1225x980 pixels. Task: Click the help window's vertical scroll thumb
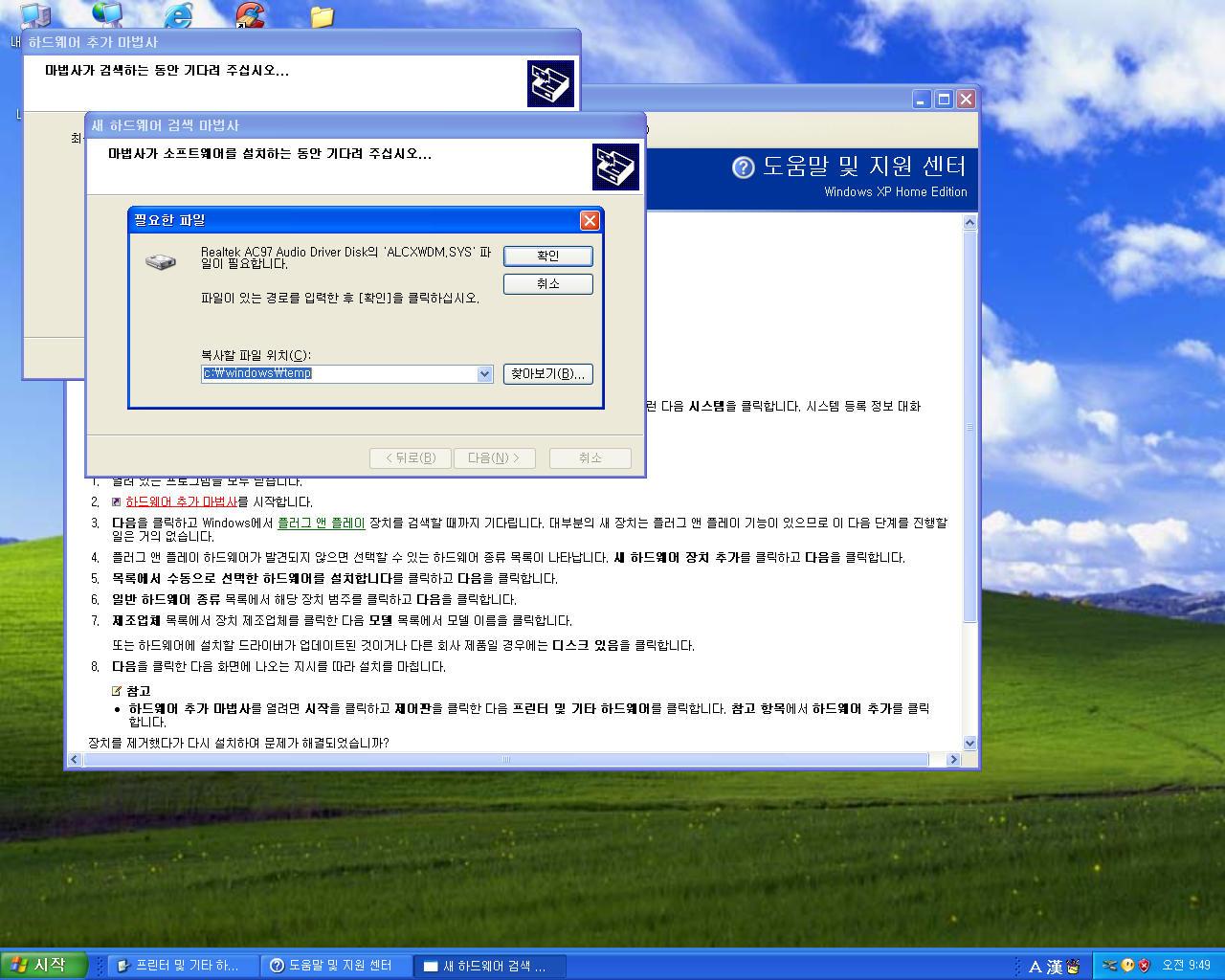click(x=969, y=426)
